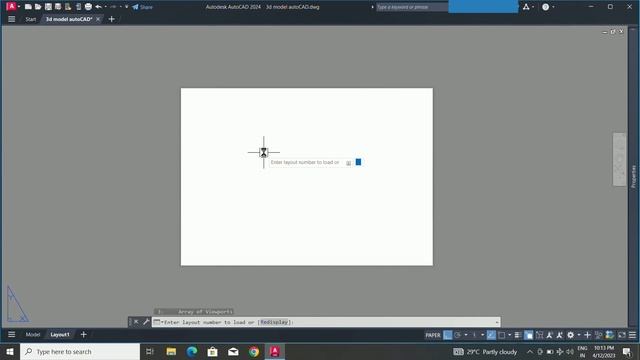Viewport: 640px width, 360px height.
Task: Click the Redisplay option in command line
Action: [274, 322]
